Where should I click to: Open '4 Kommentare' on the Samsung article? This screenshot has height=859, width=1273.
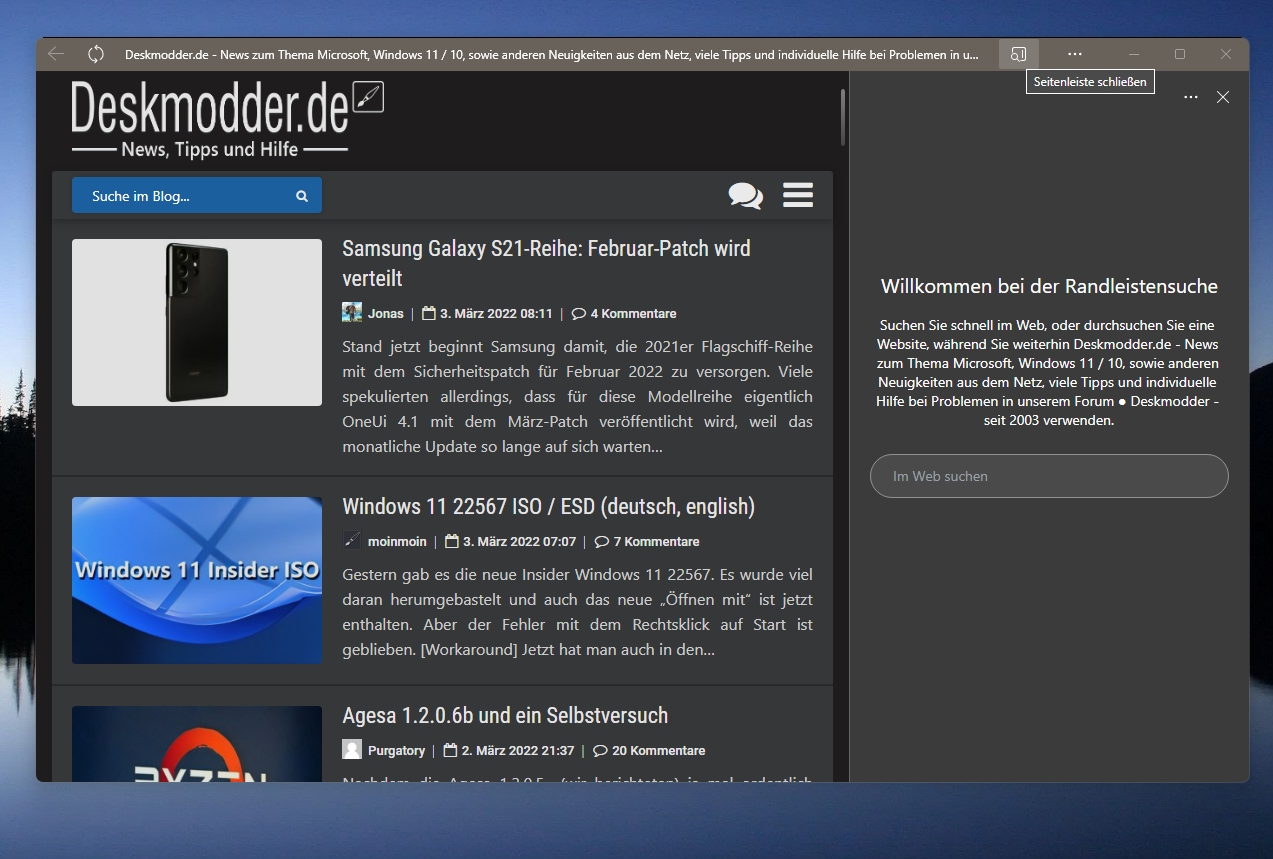pos(624,313)
